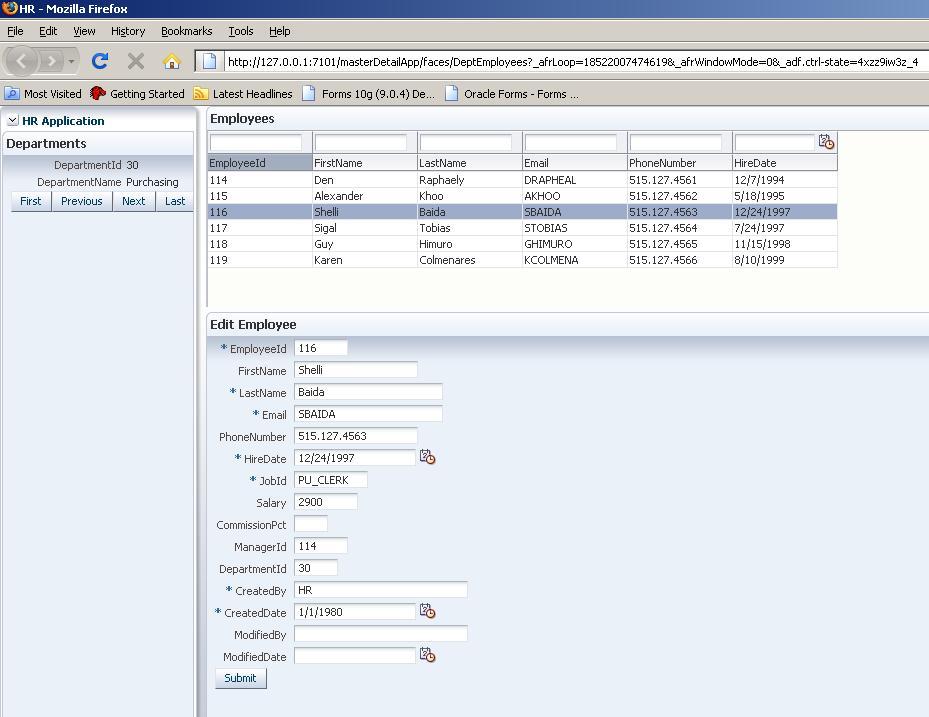Open the back/forward history dropdown arrow
This screenshot has width=929, height=717.
[71, 61]
